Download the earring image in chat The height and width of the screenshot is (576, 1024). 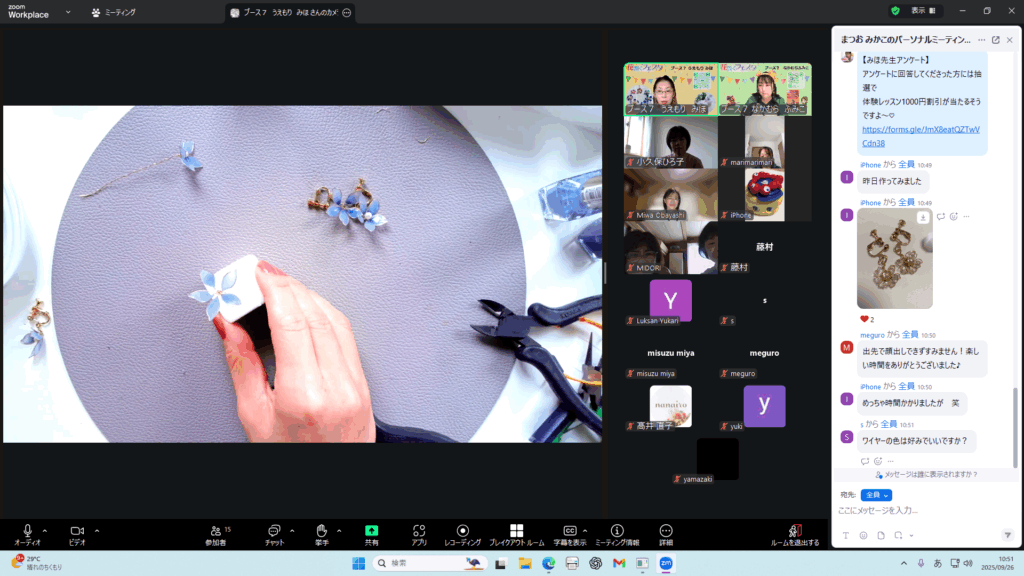(x=925, y=216)
